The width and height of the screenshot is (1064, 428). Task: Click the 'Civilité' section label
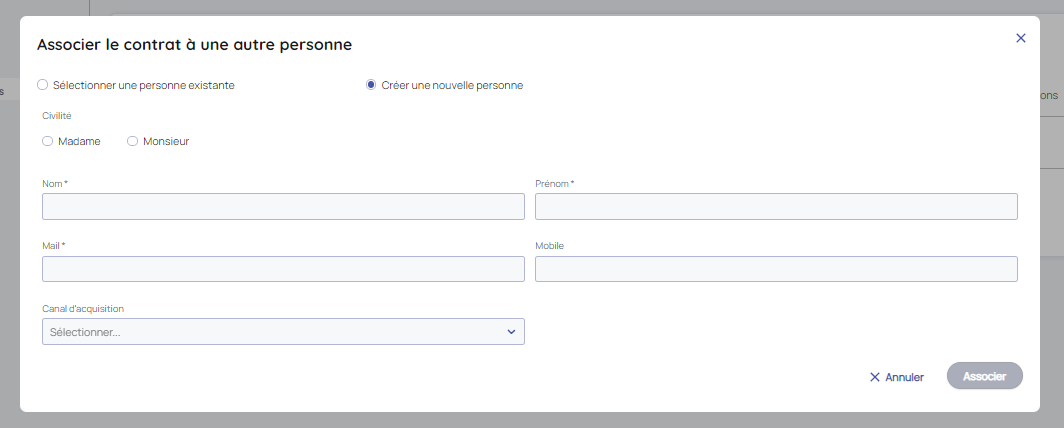[x=57, y=116]
